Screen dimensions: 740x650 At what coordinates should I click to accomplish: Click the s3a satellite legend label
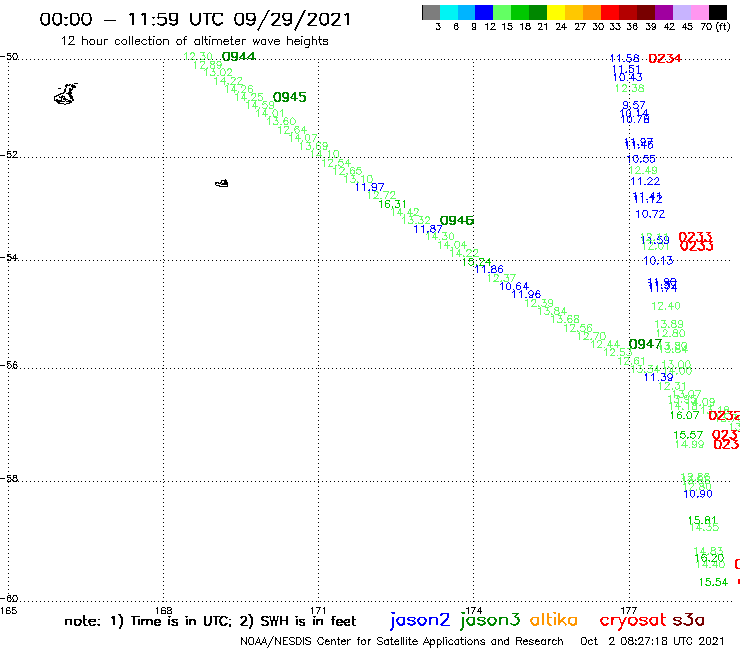click(x=688, y=620)
